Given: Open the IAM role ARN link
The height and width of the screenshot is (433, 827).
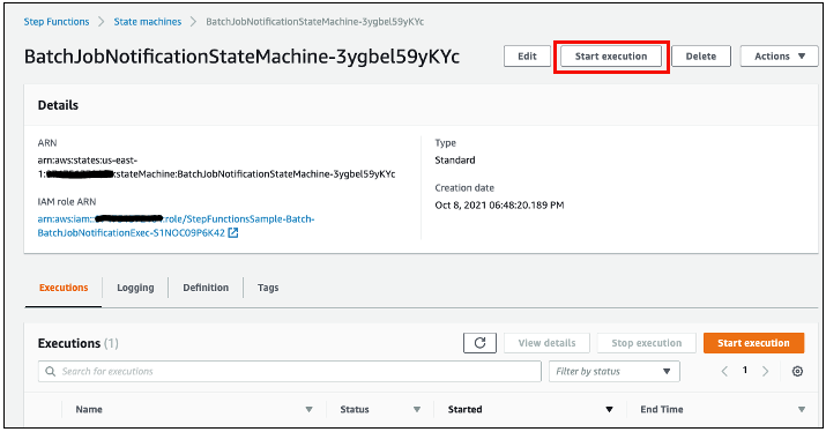Looking at the screenshot, I should click(x=176, y=226).
